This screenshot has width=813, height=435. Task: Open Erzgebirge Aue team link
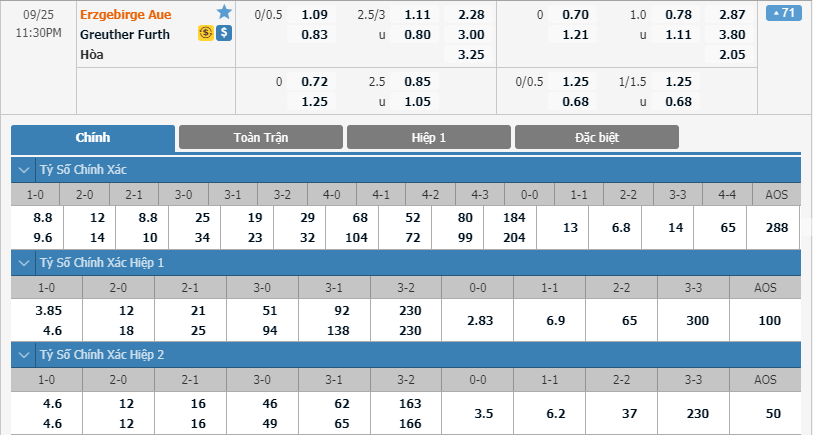coord(125,15)
